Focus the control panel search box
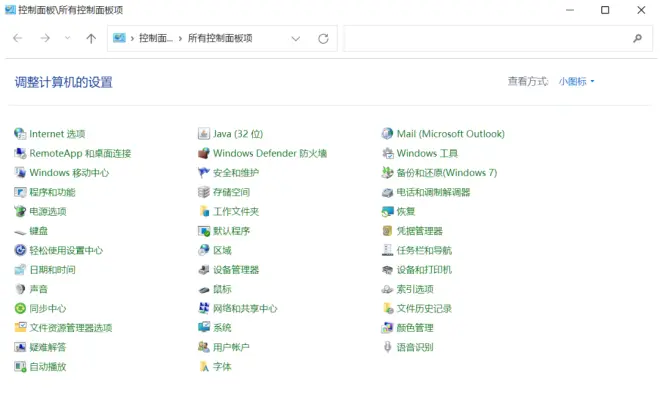Viewport: 660px width, 397px height. 498,38
